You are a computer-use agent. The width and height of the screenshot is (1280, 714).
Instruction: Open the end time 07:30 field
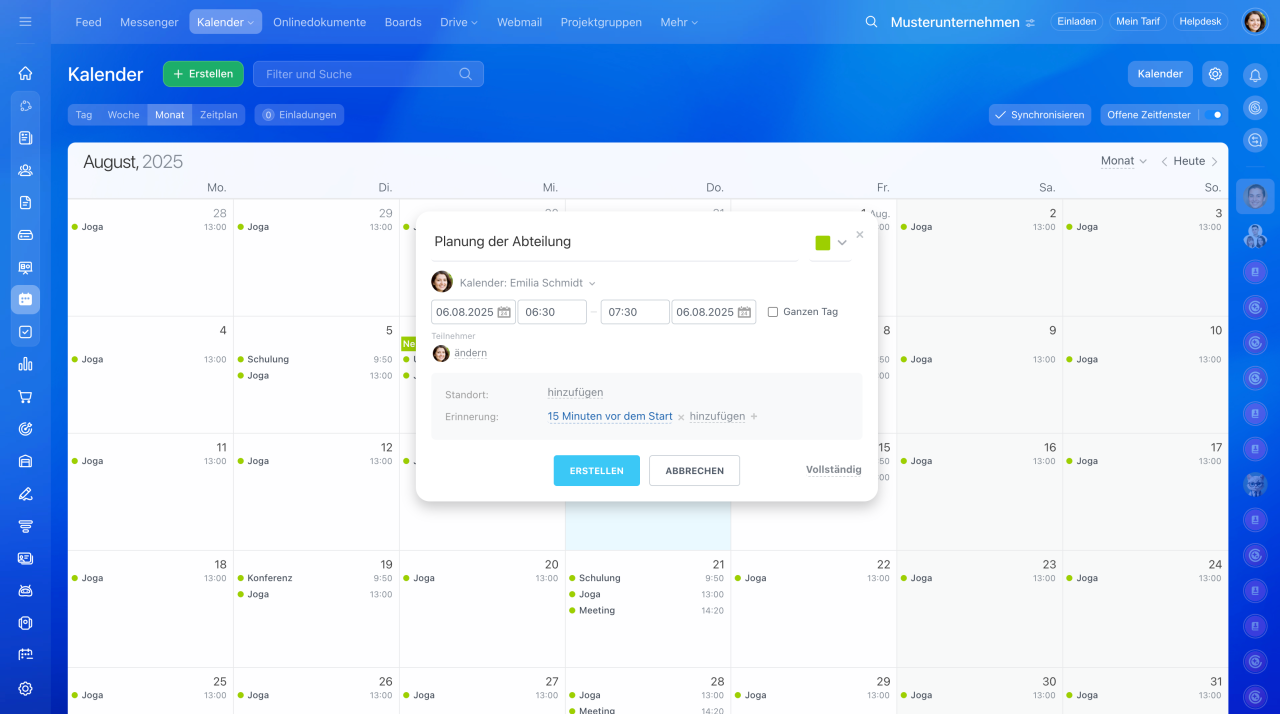[x=635, y=312]
